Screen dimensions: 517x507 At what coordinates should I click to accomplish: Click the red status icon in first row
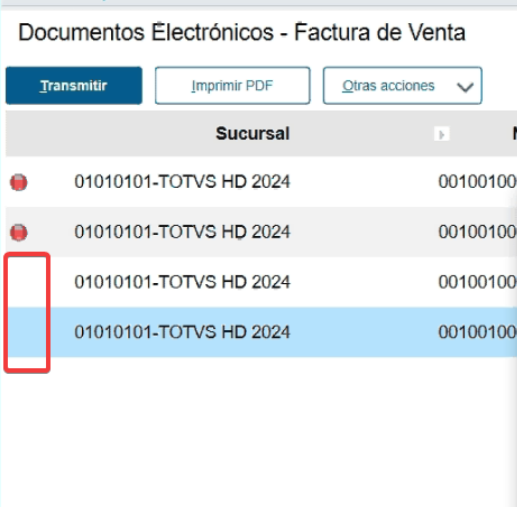19,182
